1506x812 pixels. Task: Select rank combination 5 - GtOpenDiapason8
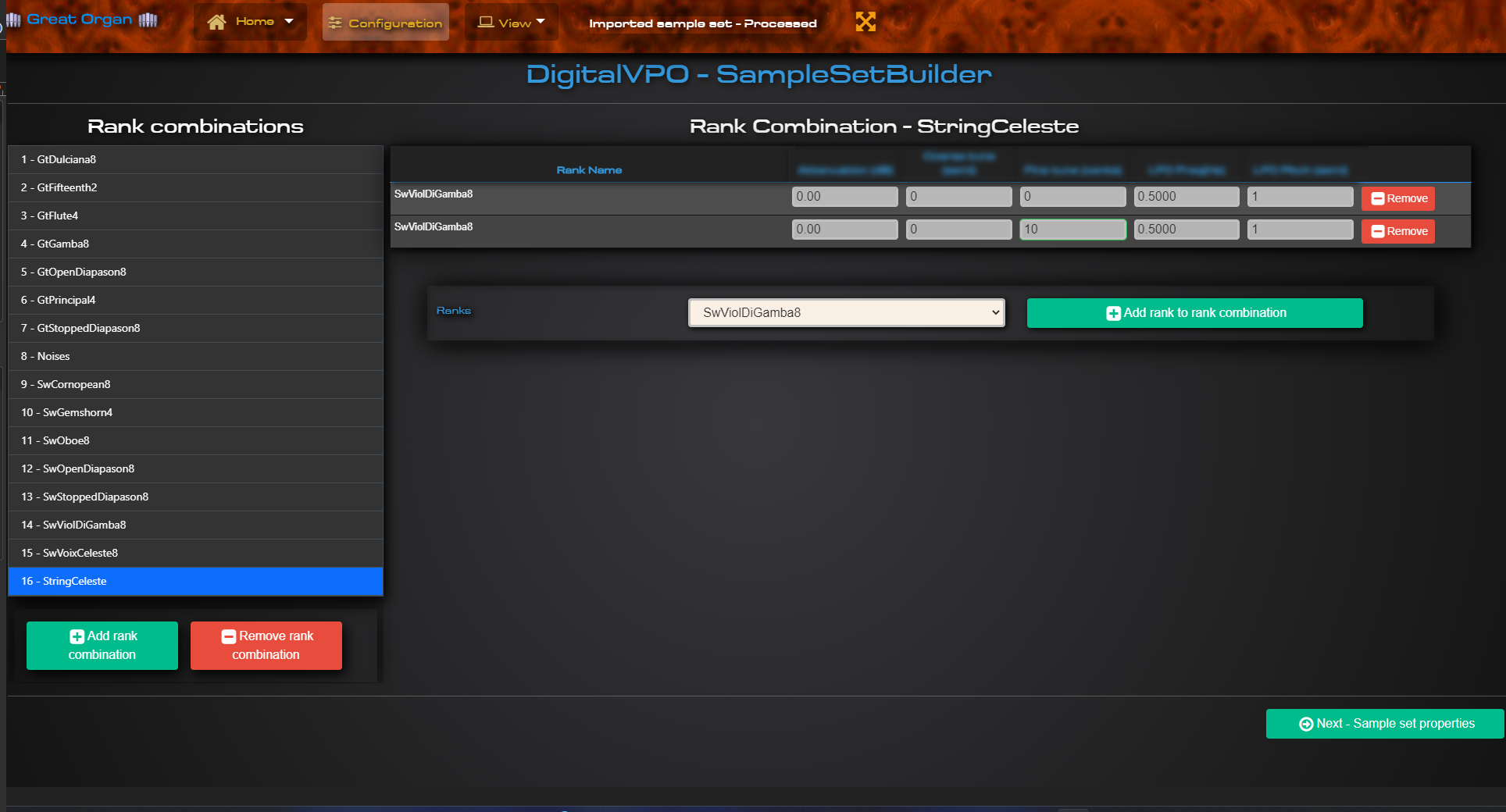coord(195,272)
